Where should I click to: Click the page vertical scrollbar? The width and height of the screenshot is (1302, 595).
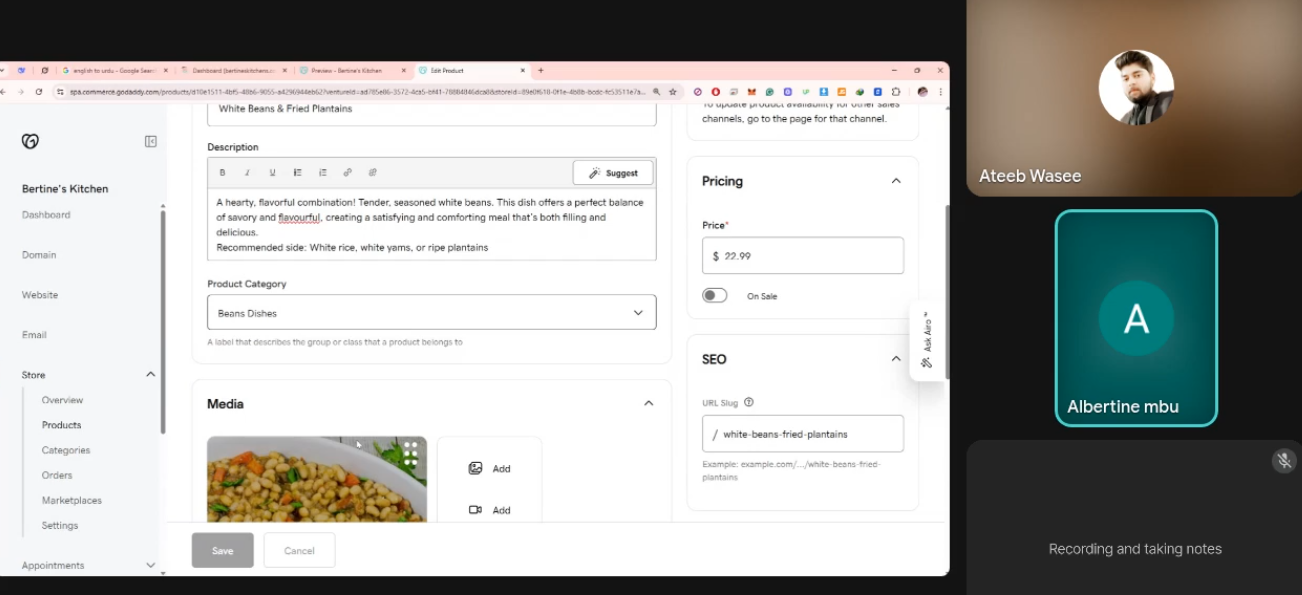click(946, 292)
